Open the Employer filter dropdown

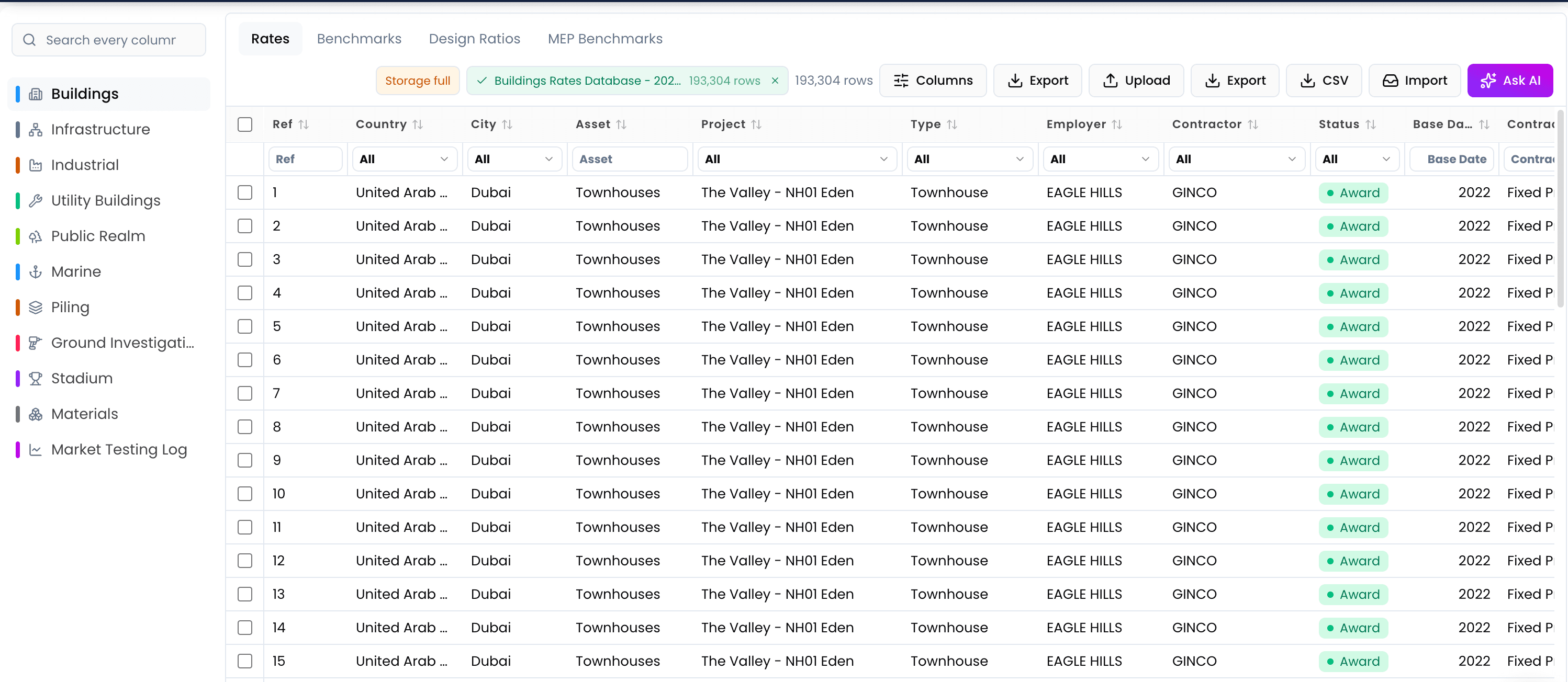point(1101,160)
